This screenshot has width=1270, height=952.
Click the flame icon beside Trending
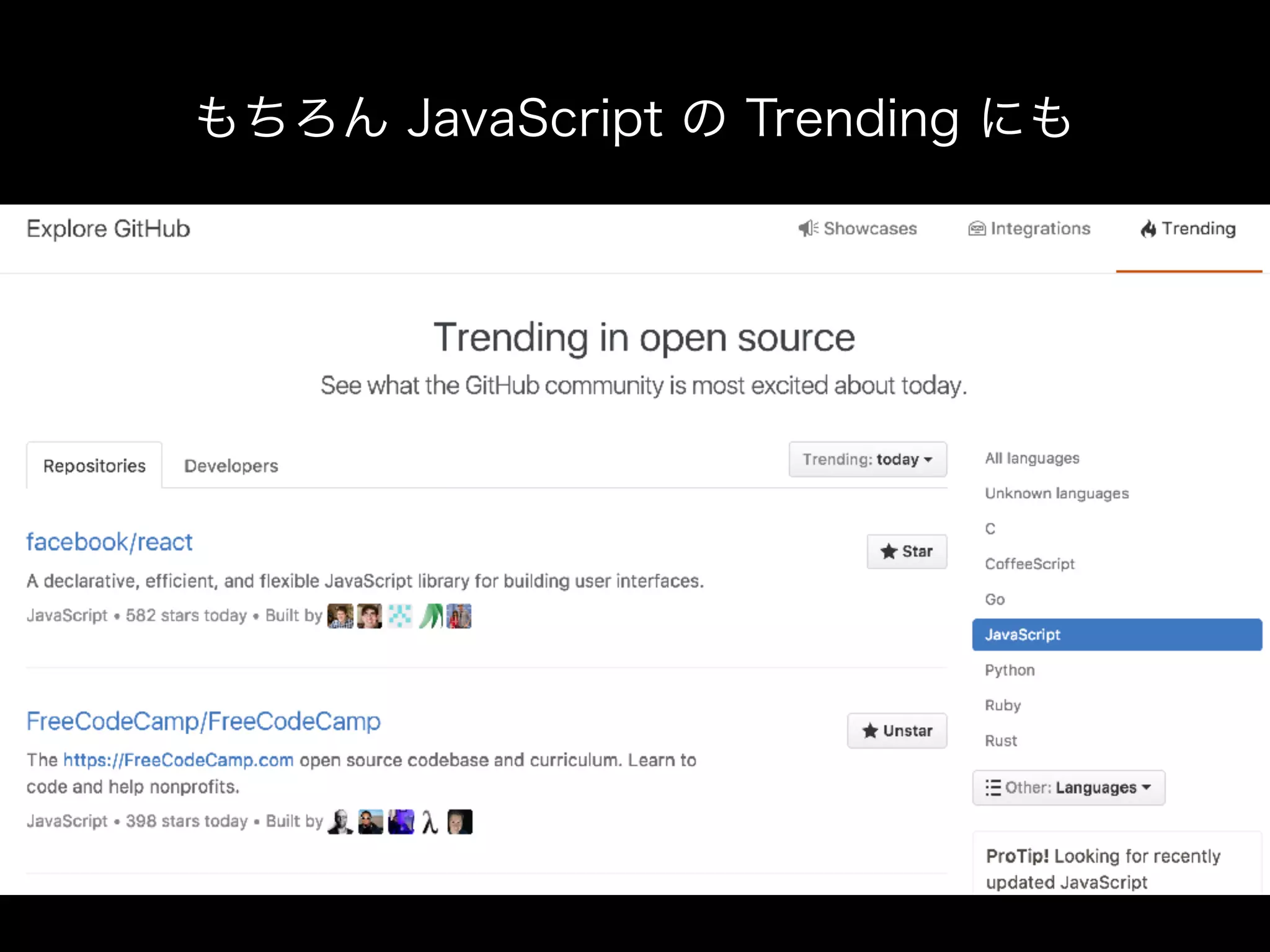[x=1148, y=229]
